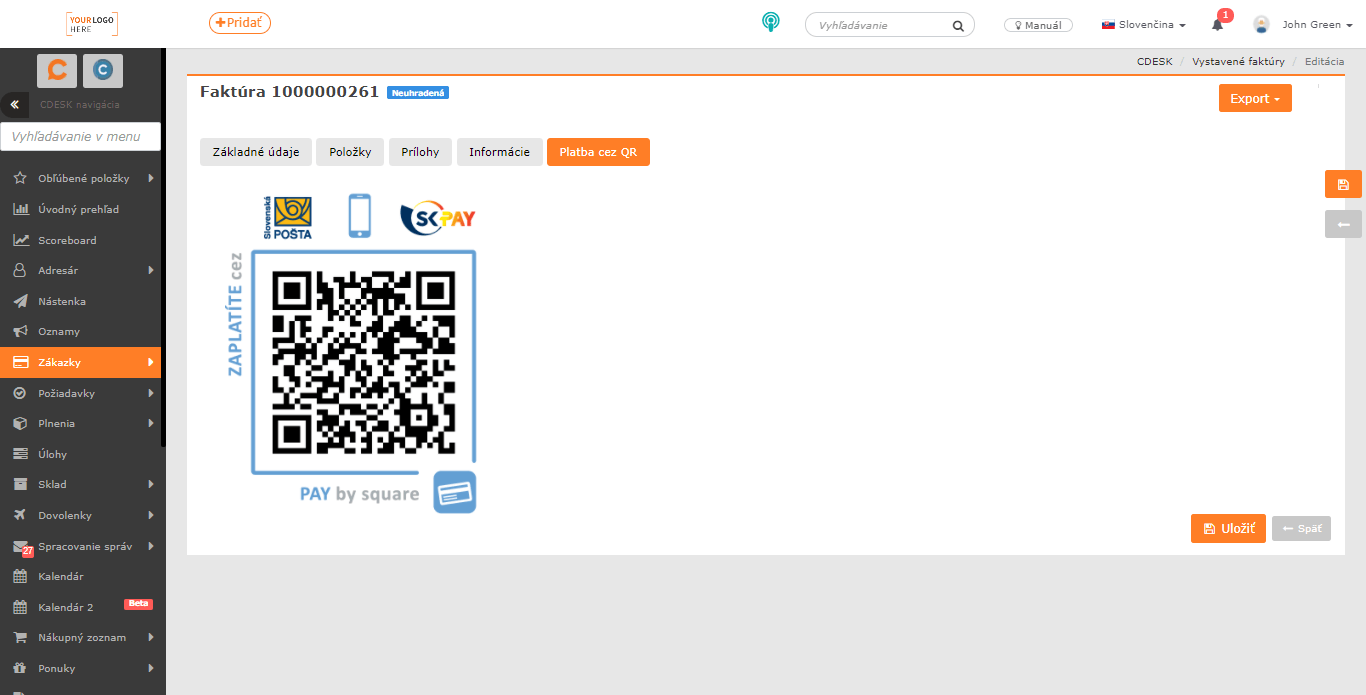Screen dimensions: 1366x695
Task: Expand the Adresár submenu arrow
Action: 150,270
